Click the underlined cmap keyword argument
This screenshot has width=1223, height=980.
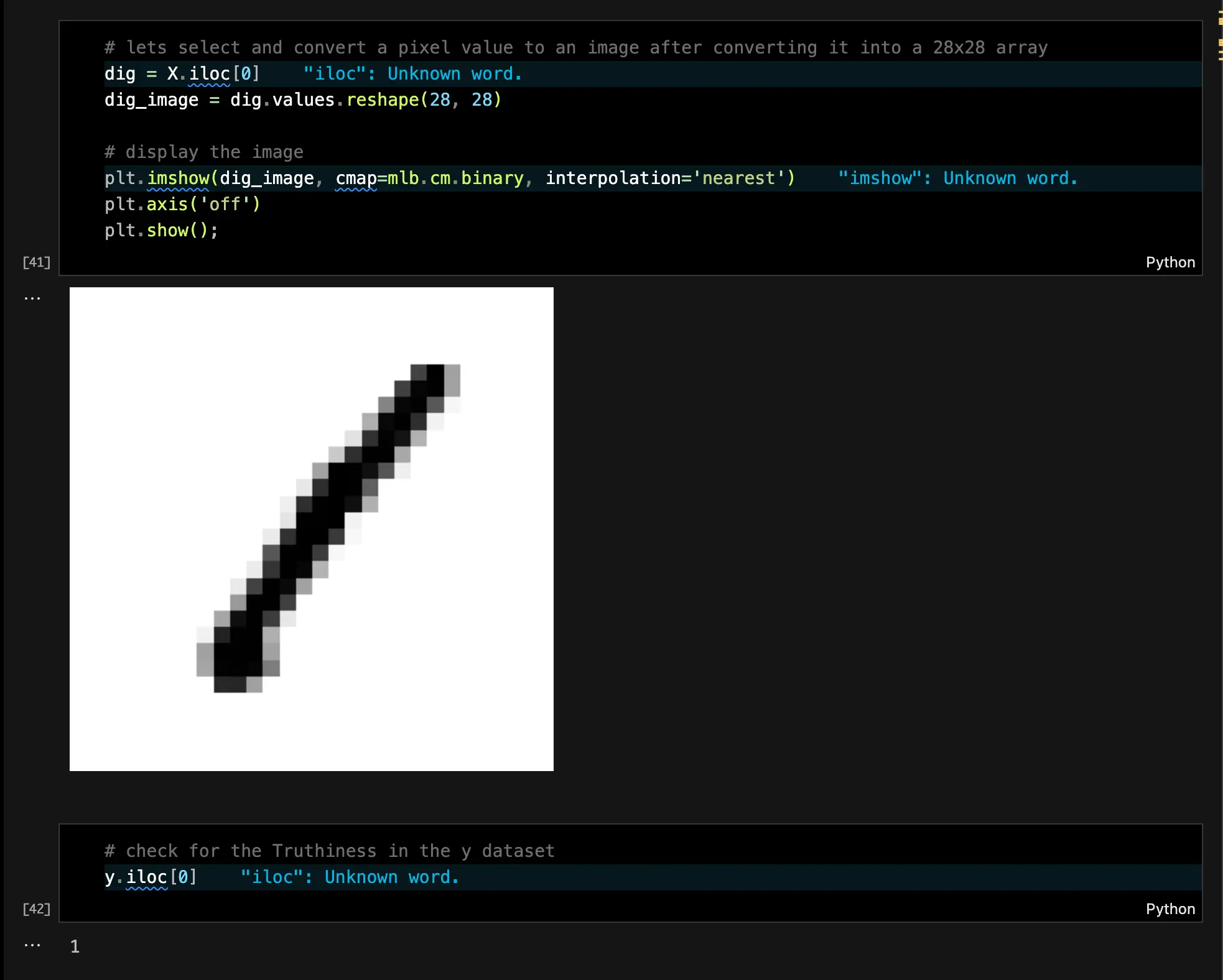tap(356, 178)
